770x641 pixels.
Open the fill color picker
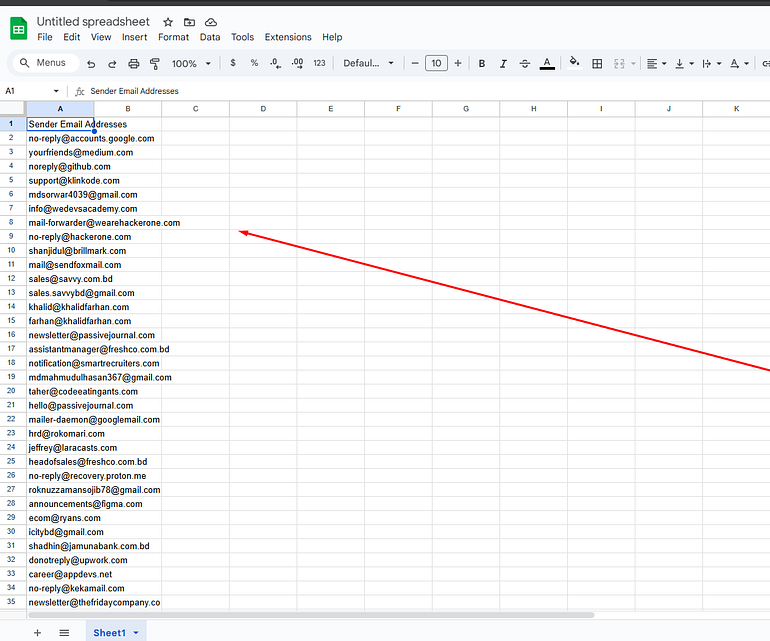tap(574, 62)
